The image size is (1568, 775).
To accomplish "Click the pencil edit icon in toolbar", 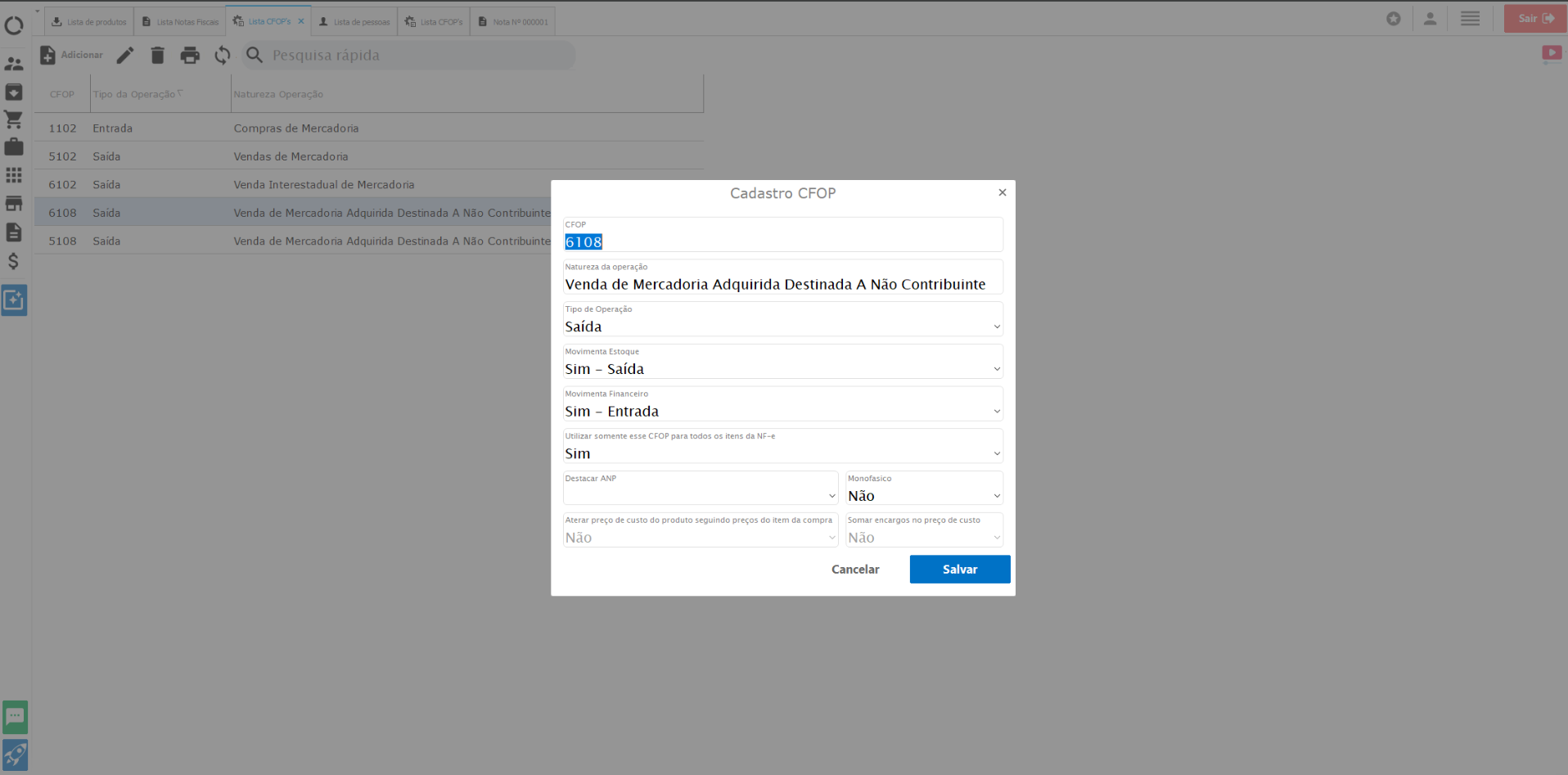I will point(124,55).
